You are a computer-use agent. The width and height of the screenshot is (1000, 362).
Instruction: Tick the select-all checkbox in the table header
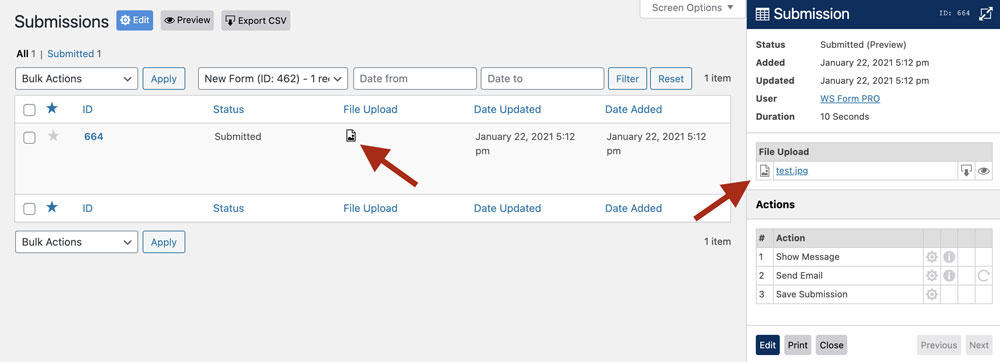tap(29, 110)
